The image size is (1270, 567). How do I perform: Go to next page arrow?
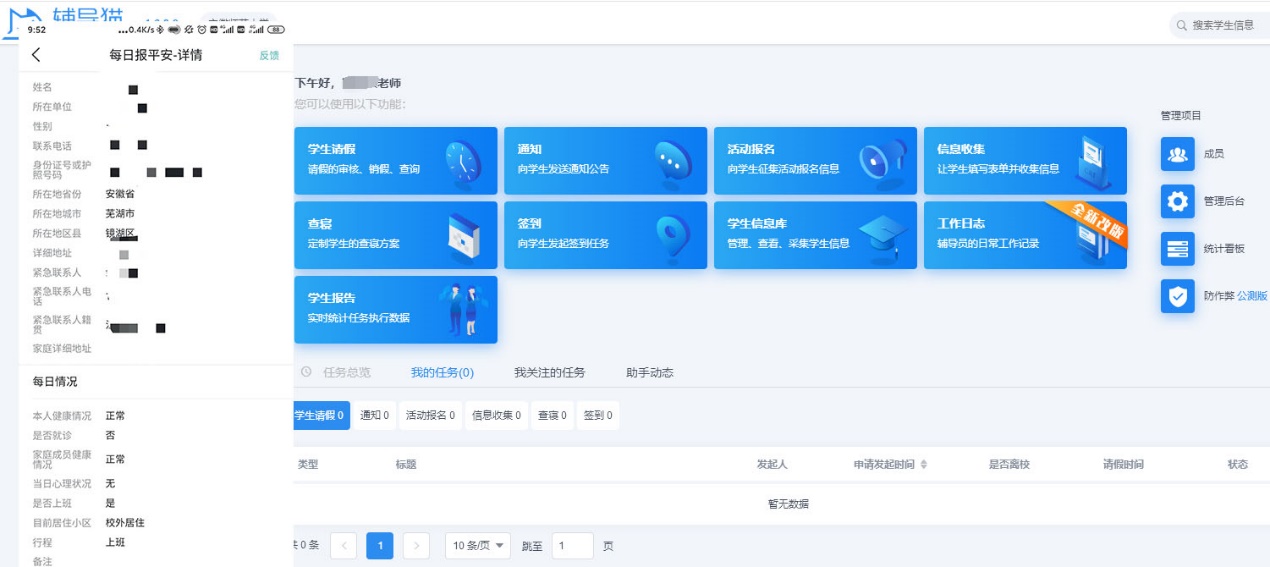[x=416, y=546]
